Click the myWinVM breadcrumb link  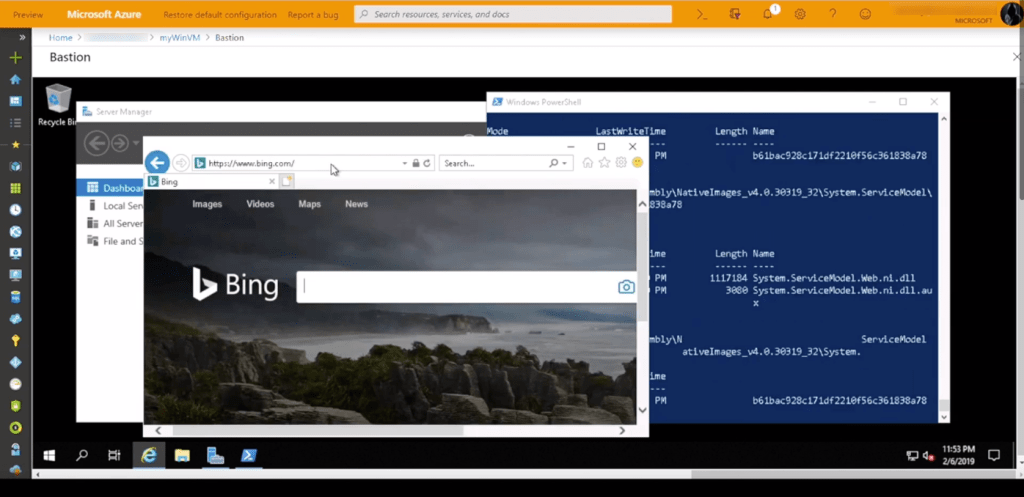[180, 38]
